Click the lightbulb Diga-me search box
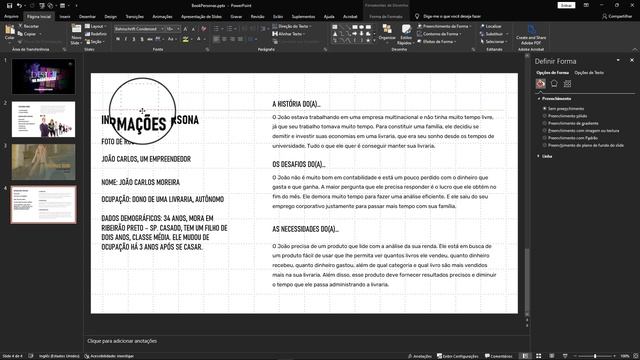640x360 pixels. 449,16
